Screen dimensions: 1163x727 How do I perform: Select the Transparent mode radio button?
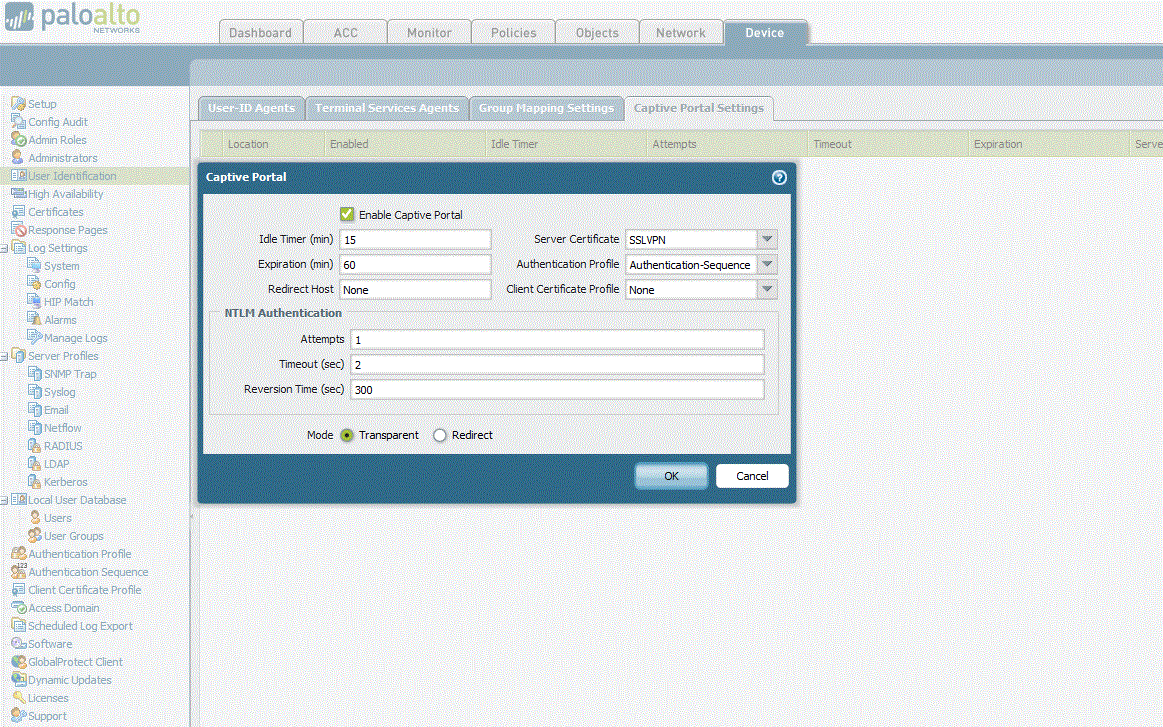(x=346, y=436)
